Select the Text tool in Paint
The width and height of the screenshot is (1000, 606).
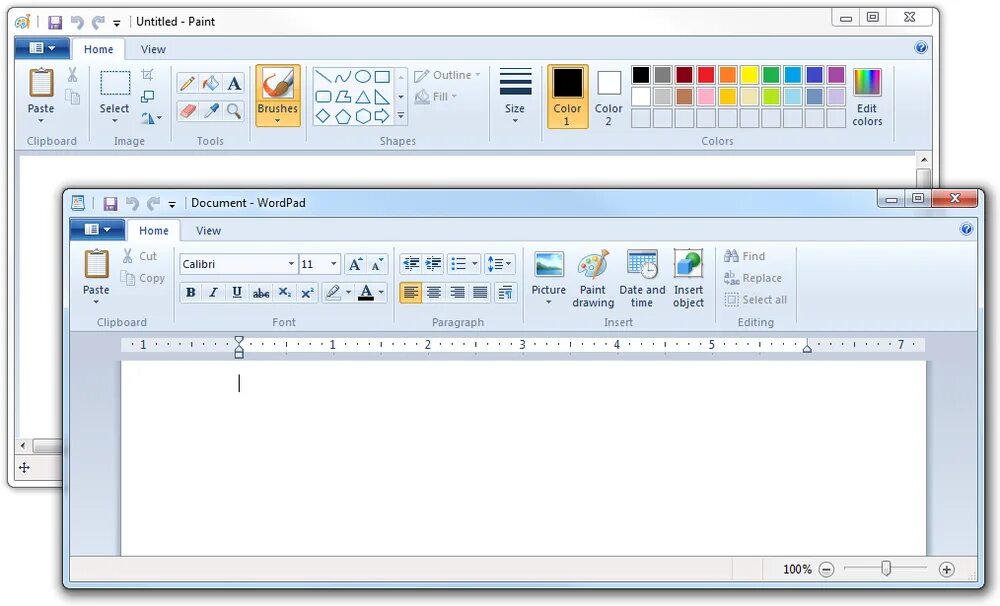(x=234, y=83)
